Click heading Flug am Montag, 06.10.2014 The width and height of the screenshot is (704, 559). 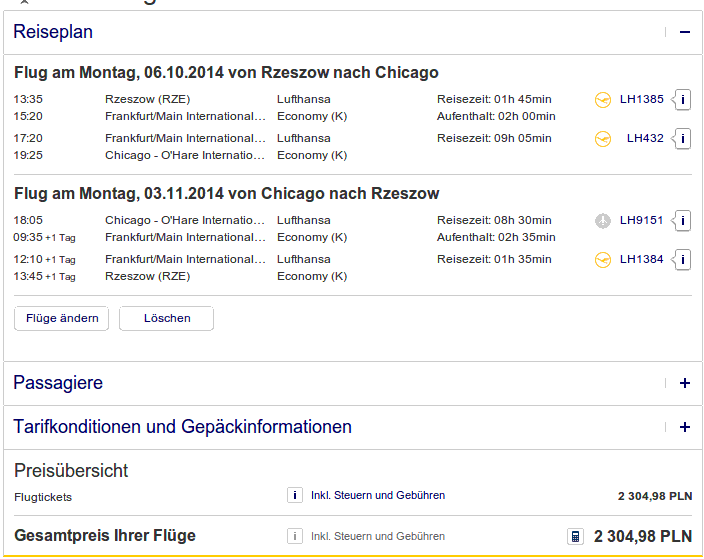point(226,73)
